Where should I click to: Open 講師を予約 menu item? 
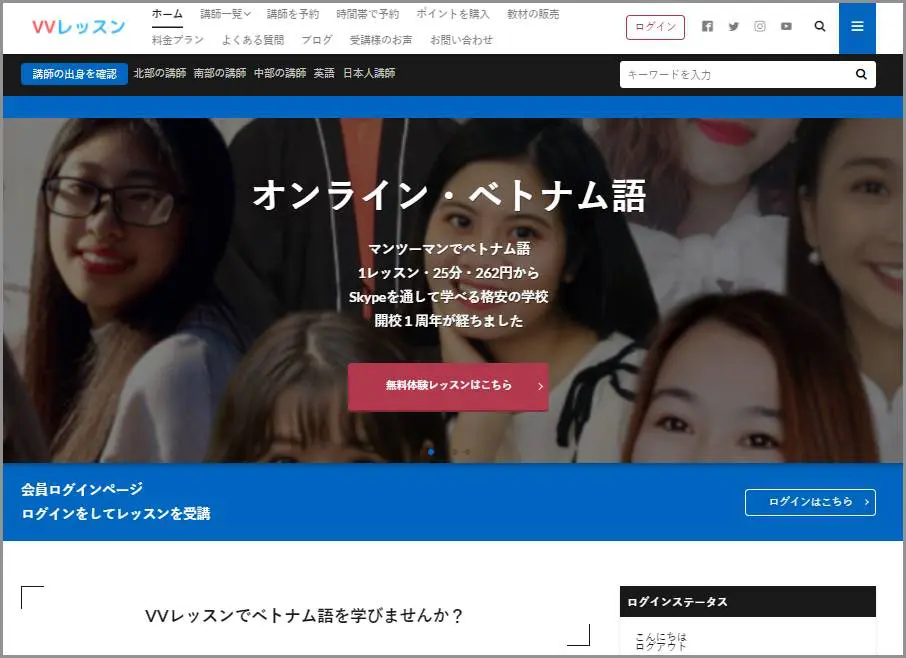[292, 14]
